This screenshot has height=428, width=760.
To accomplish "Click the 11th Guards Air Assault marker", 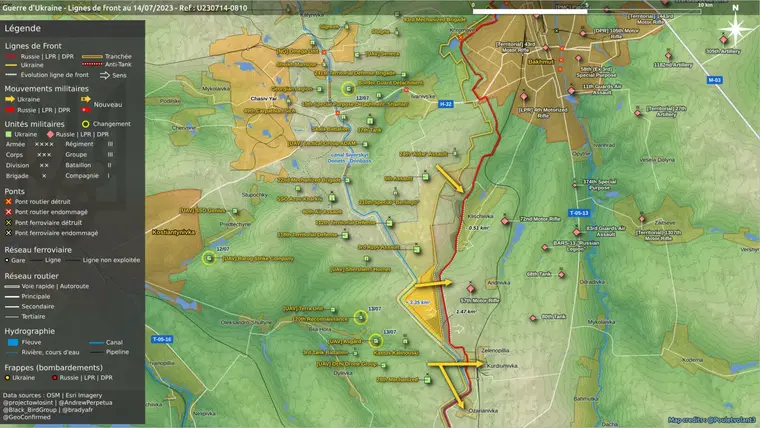I will point(571,91).
